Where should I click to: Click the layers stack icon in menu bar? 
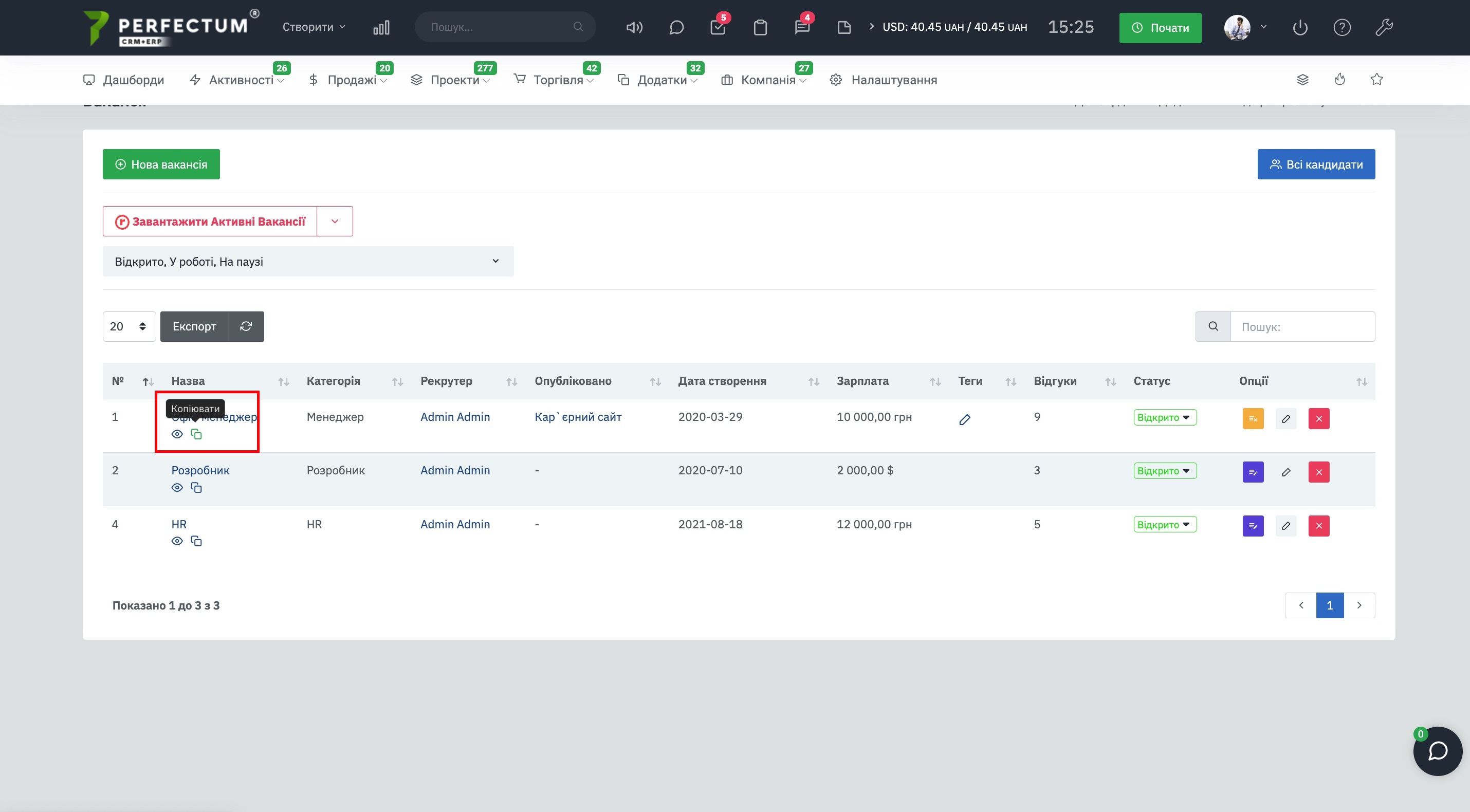1302,79
